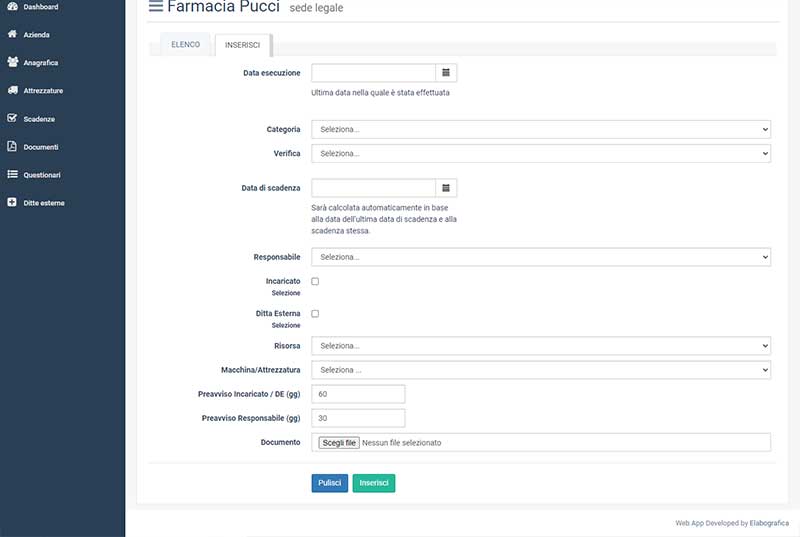Click the 'Nessun file selezionato' text
Screen dimensions: 800x537
tap(402, 443)
